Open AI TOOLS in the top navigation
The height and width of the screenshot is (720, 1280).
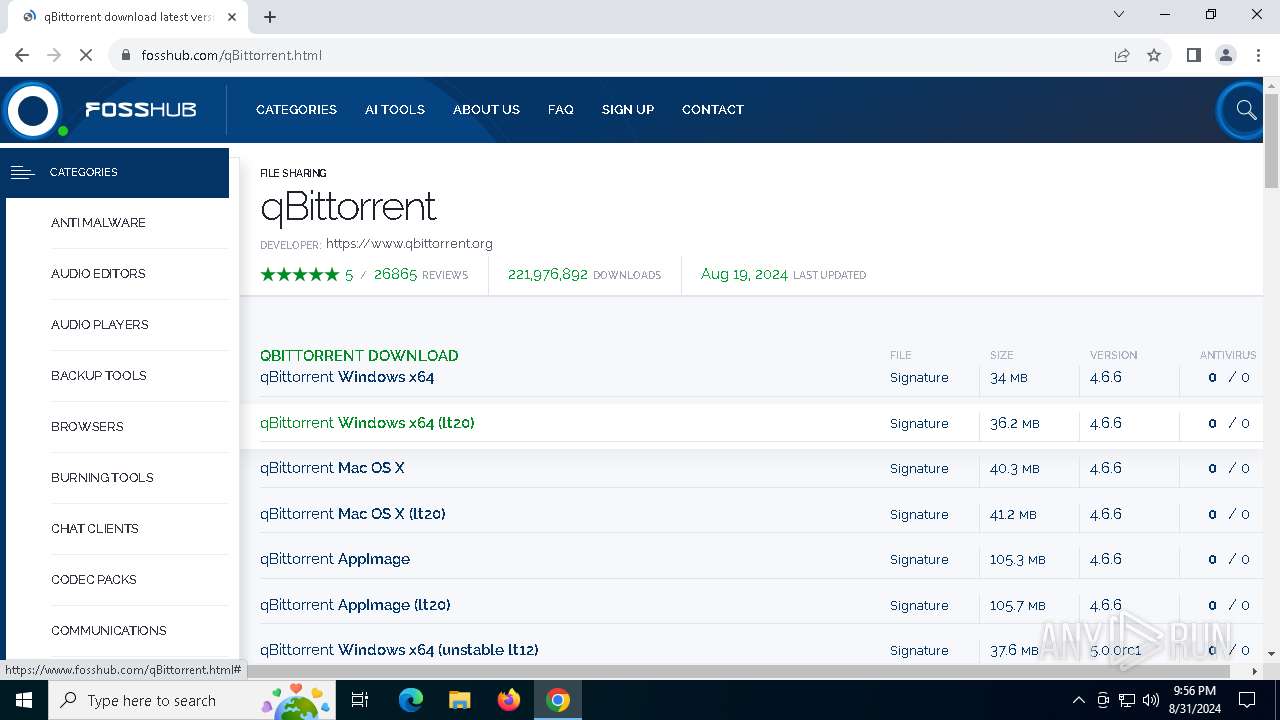[x=395, y=110]
